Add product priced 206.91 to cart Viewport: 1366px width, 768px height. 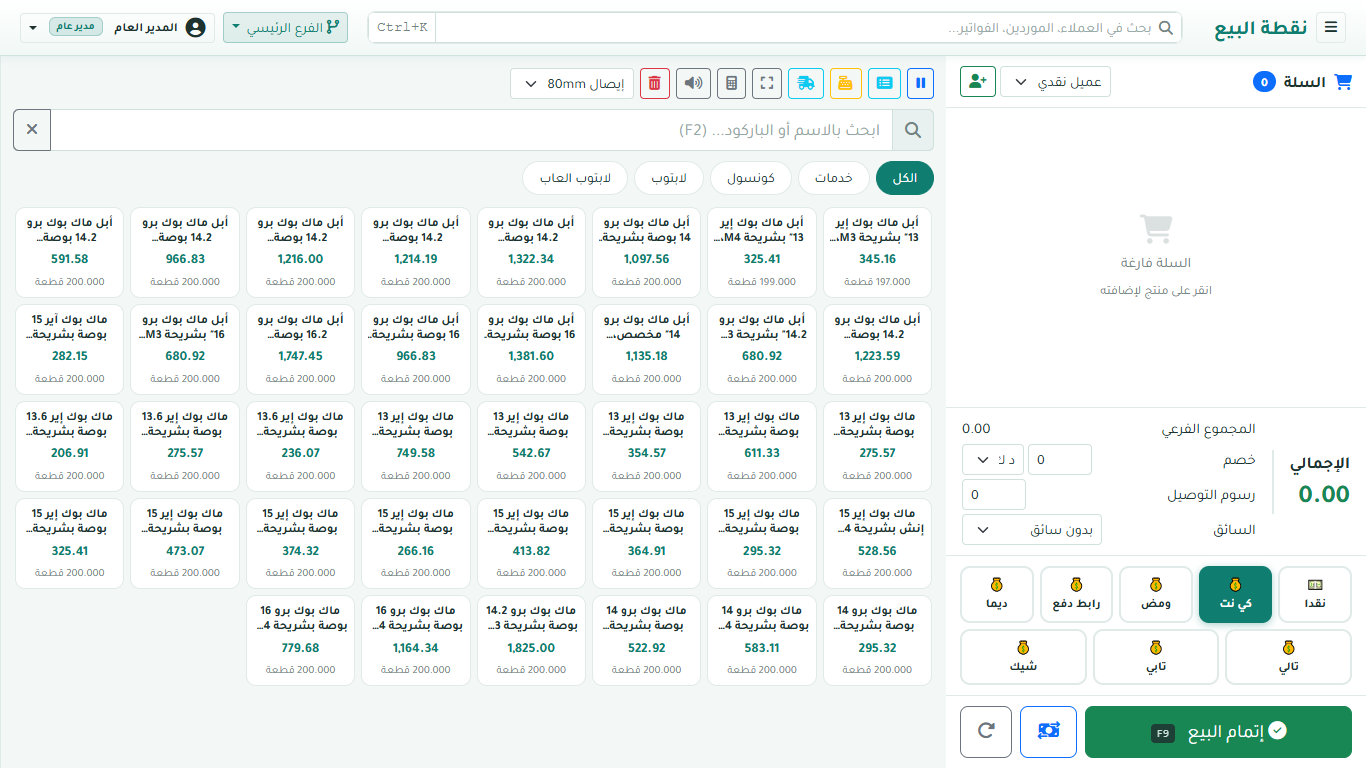70,446
